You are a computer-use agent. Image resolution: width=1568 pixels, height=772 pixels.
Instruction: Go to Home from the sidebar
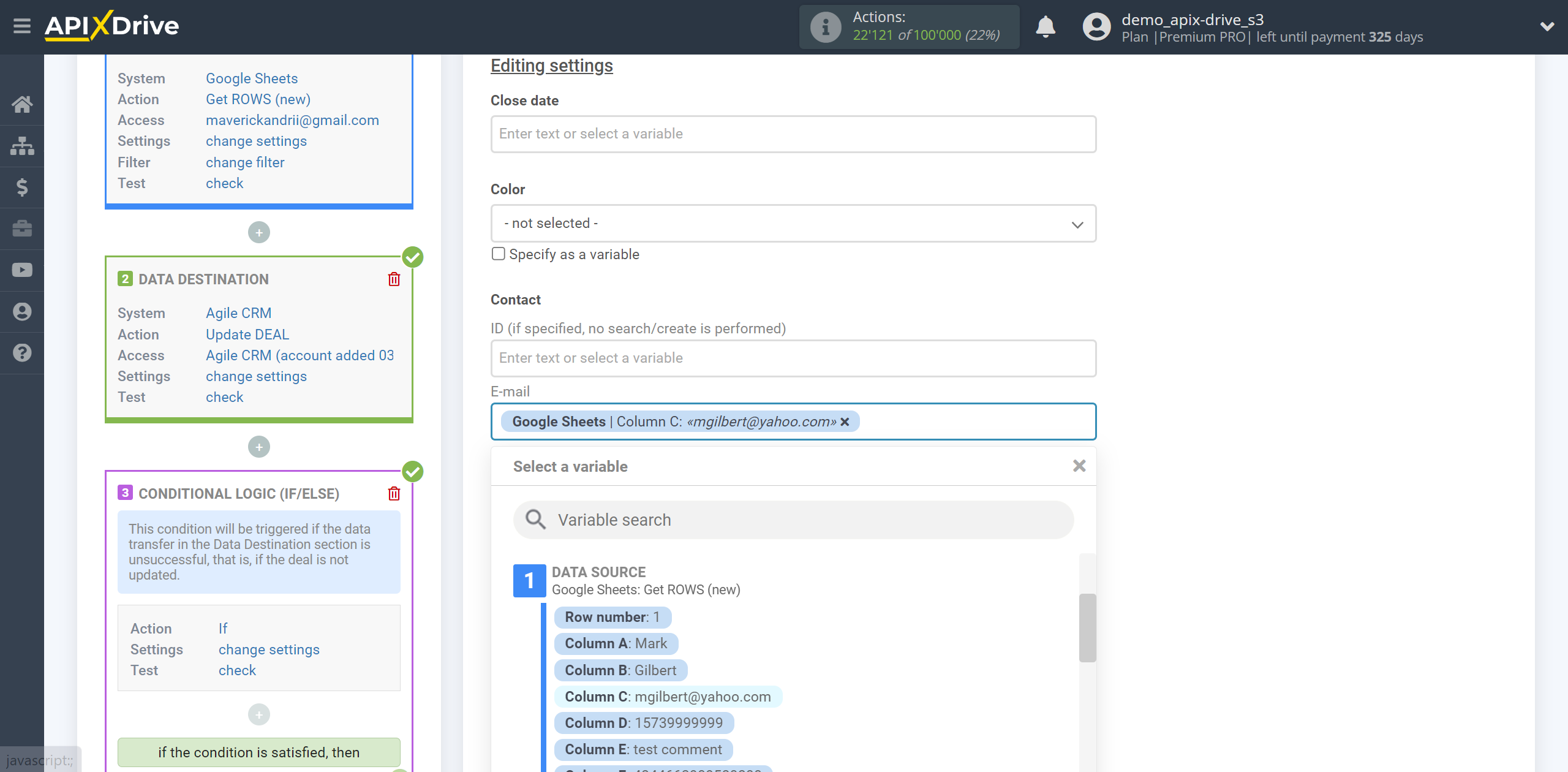click(x=22, y=104)
